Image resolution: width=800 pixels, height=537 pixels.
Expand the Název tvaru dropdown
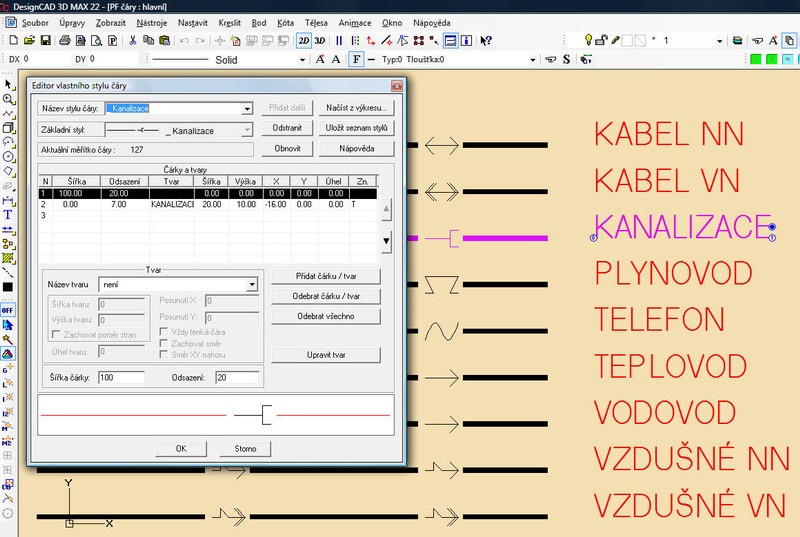pyautogui.click(x=253, y=285)
